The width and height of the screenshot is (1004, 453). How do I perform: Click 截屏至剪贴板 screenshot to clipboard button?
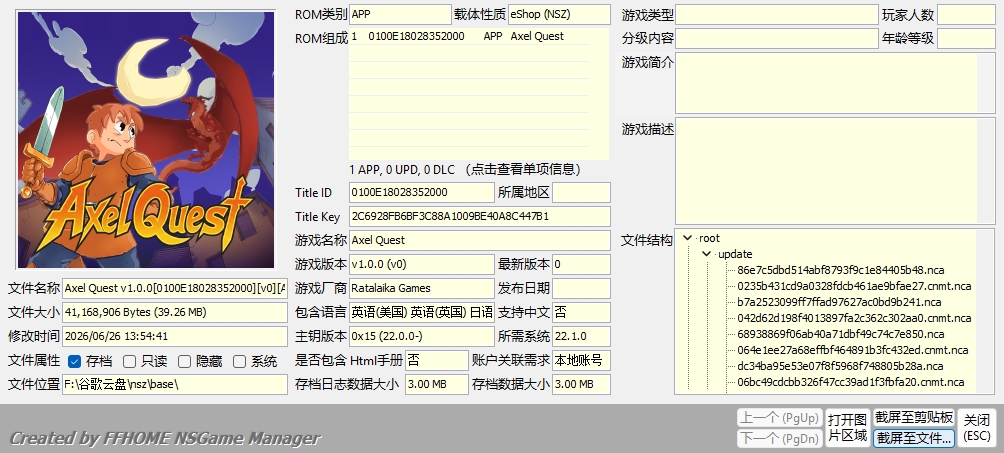pyautogui.click(x=914, y=418)
